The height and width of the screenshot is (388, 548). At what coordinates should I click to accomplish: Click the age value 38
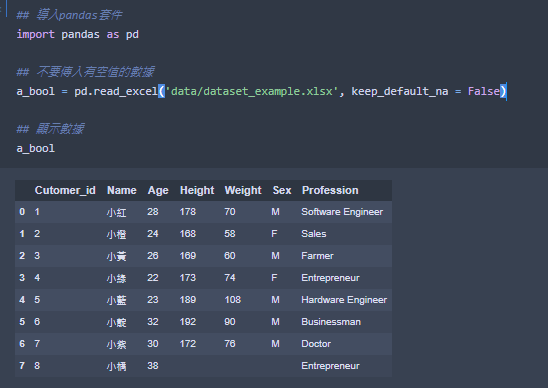153,366
